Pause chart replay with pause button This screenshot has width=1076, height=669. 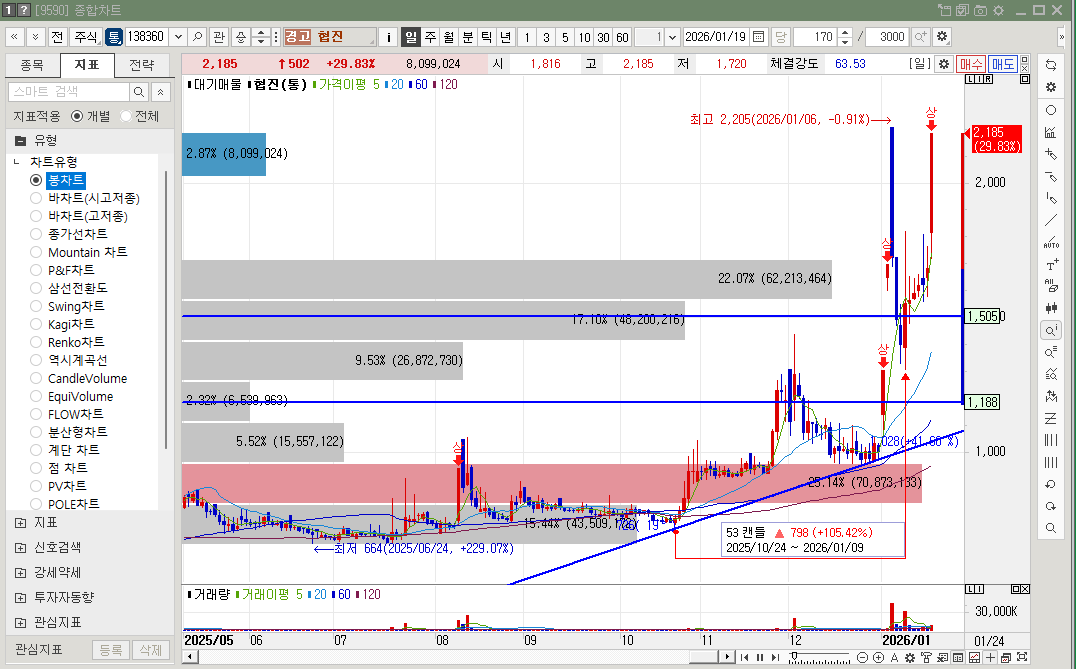[760, 657]
